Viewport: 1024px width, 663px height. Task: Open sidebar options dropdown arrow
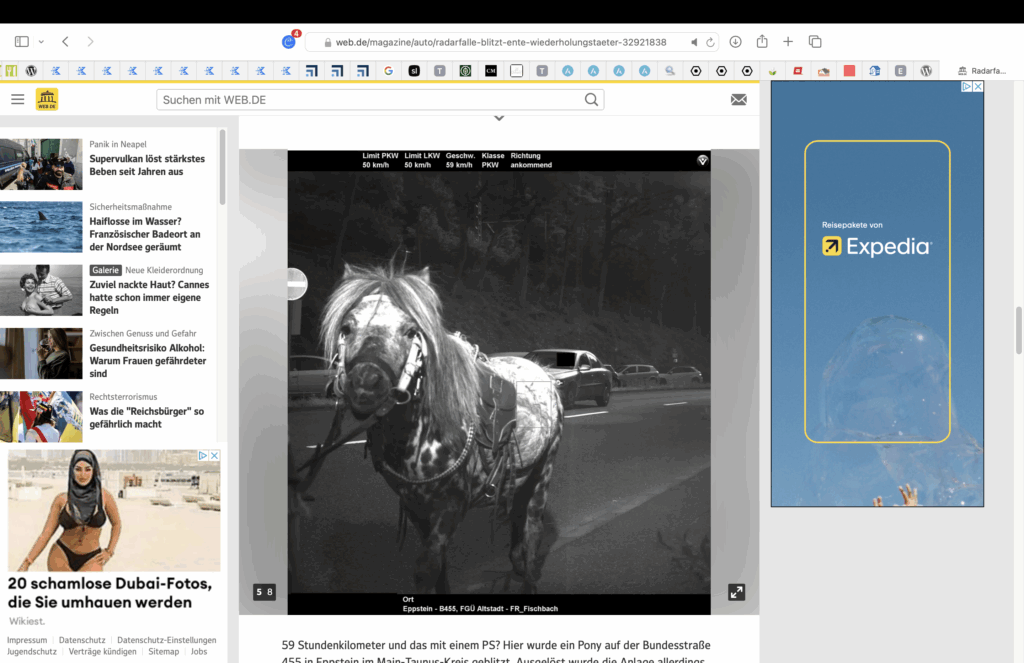pyautogui.click(x=41, y=42)
